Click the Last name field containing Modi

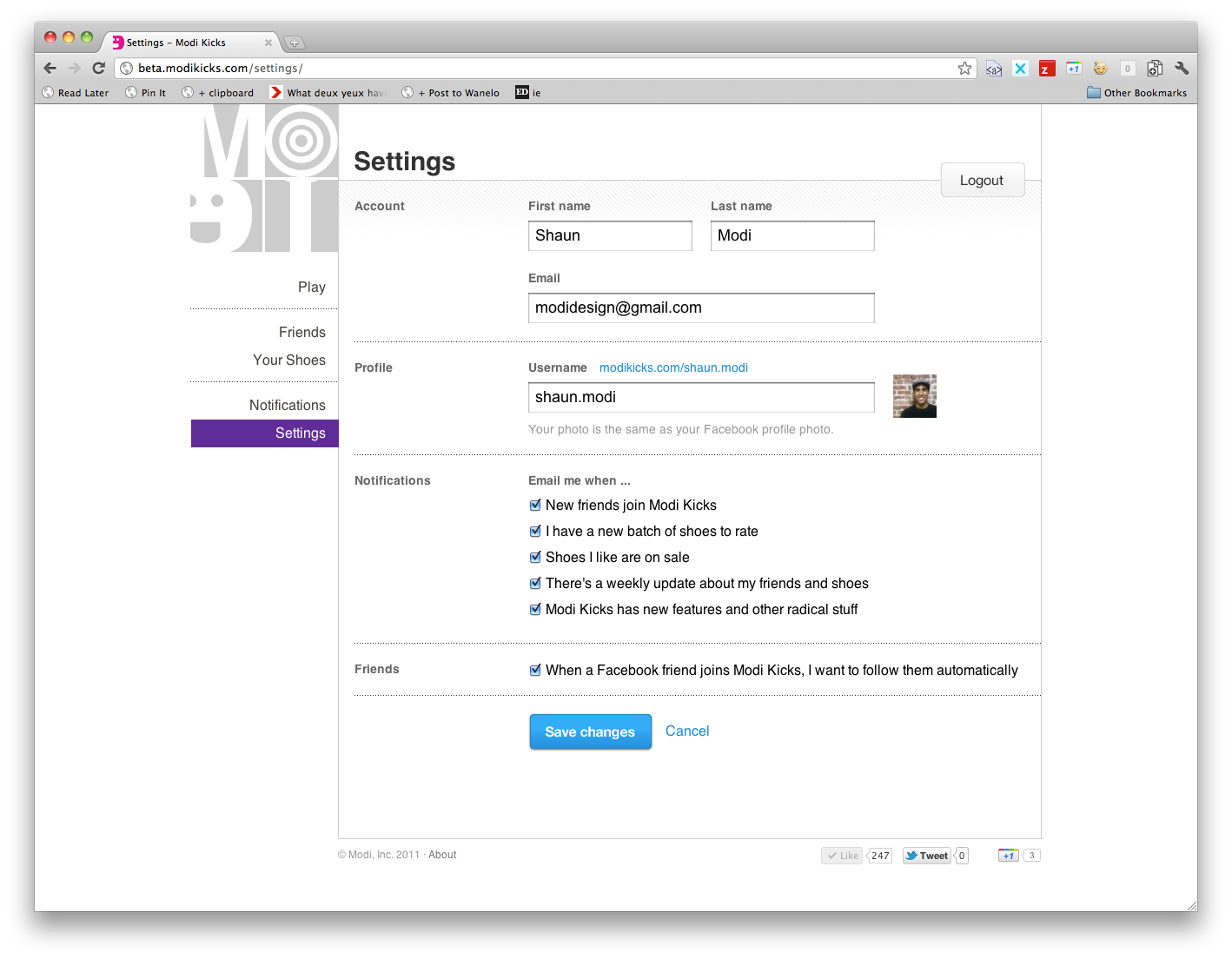click(x=792, y=235)
